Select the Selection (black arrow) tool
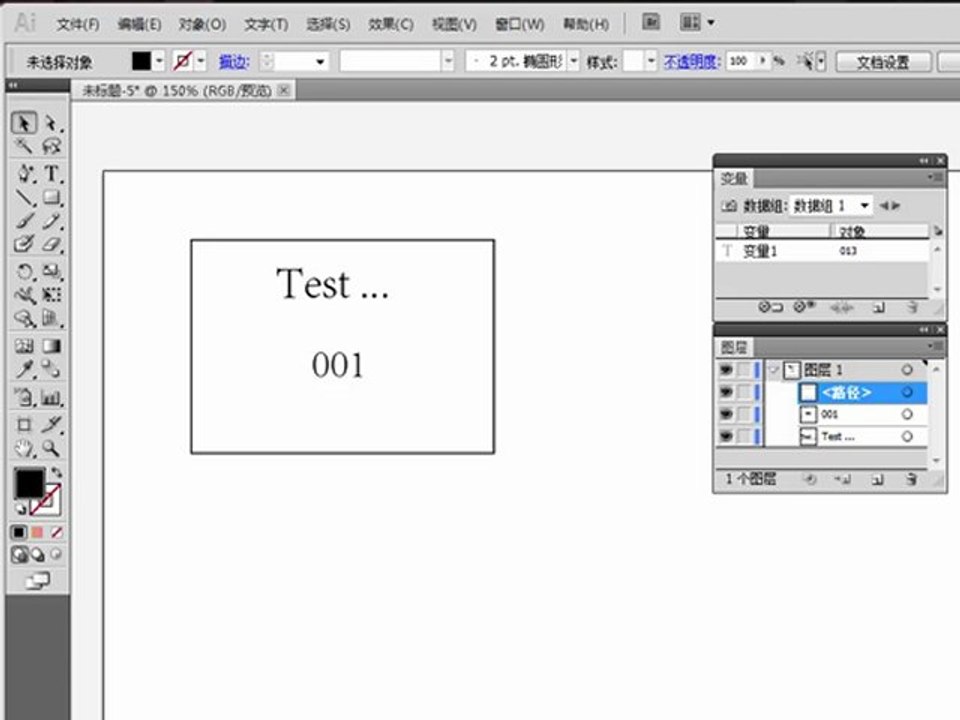The height and width of the screenshot is (720, 960). [24, 123]
